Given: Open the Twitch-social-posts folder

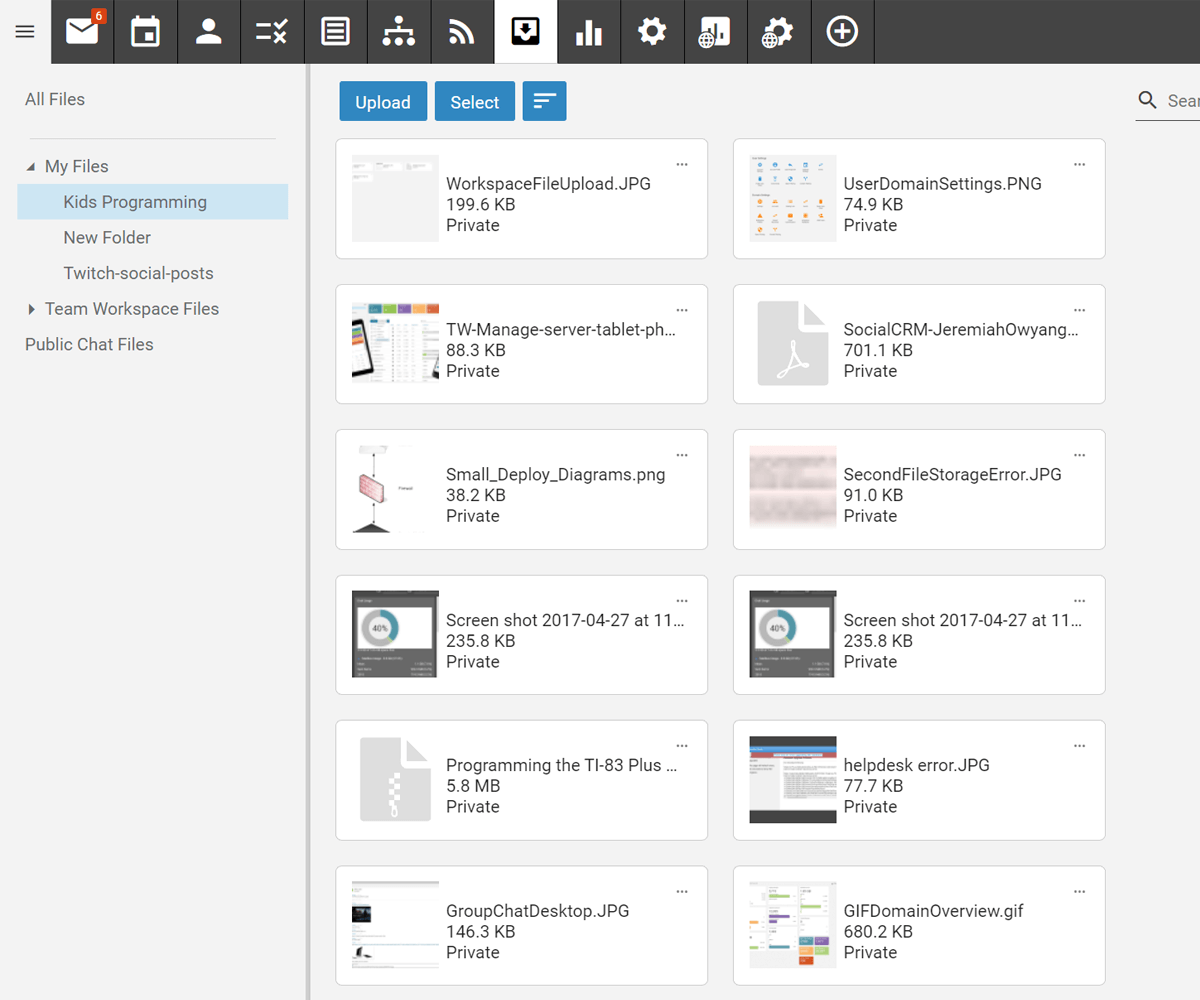Looking at the screenshot, I should [x=138, y=273].
